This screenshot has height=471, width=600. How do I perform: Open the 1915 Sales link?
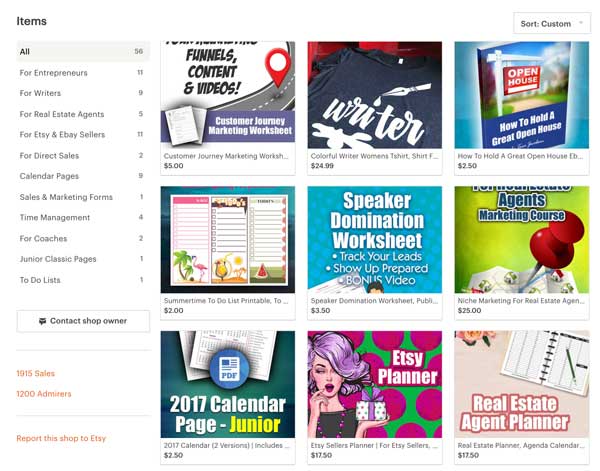(36, 373)
